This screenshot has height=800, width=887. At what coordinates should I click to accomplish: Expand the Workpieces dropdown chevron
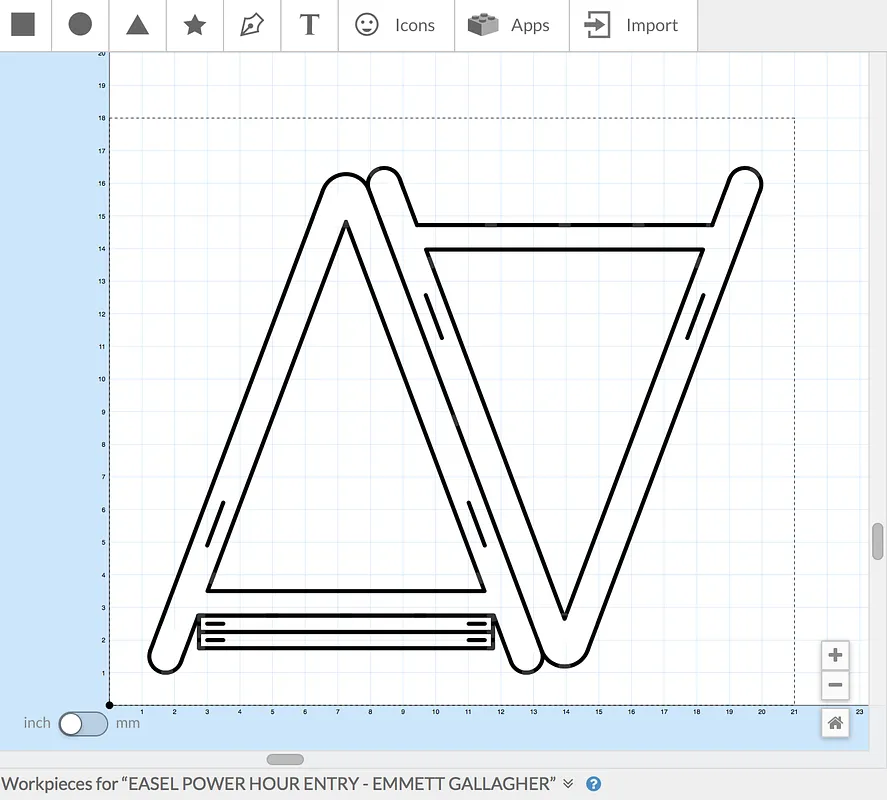click(568, 784)
